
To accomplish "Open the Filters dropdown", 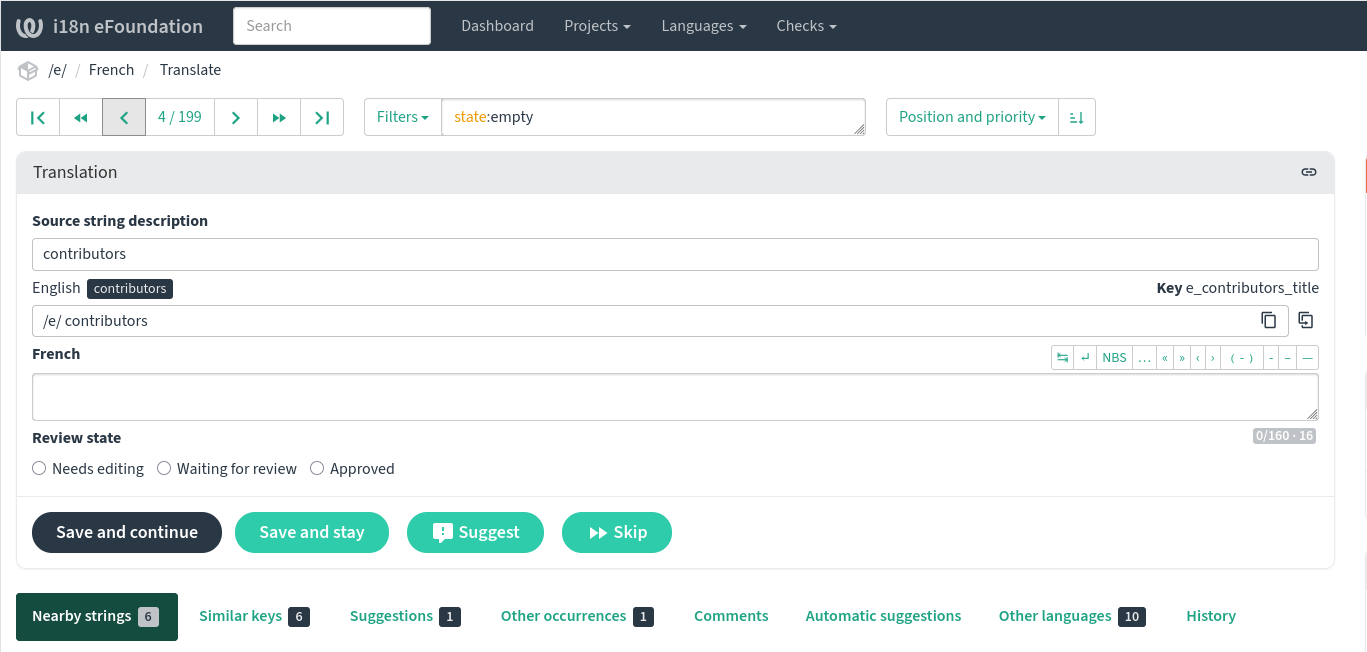I will pyautogui.click(x=402, y=117).
